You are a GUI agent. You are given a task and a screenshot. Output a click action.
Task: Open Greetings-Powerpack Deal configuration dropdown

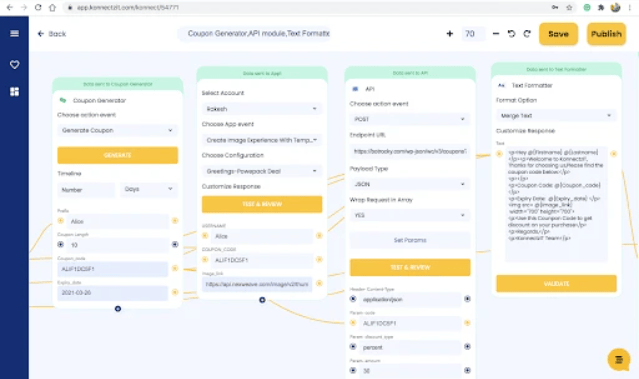pyautogui.click(x=262, y=171)
